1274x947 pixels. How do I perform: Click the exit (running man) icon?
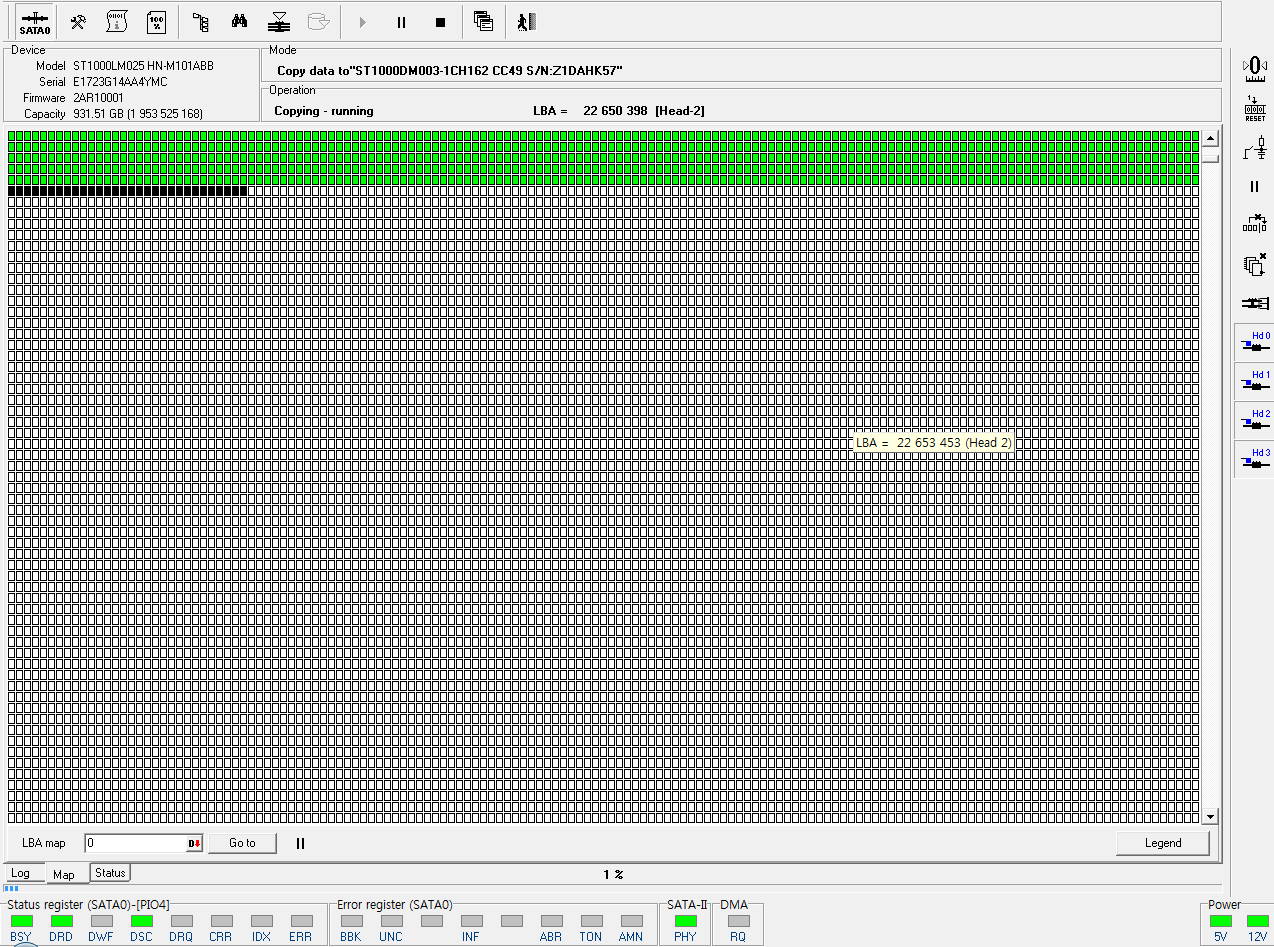point(527,21)
